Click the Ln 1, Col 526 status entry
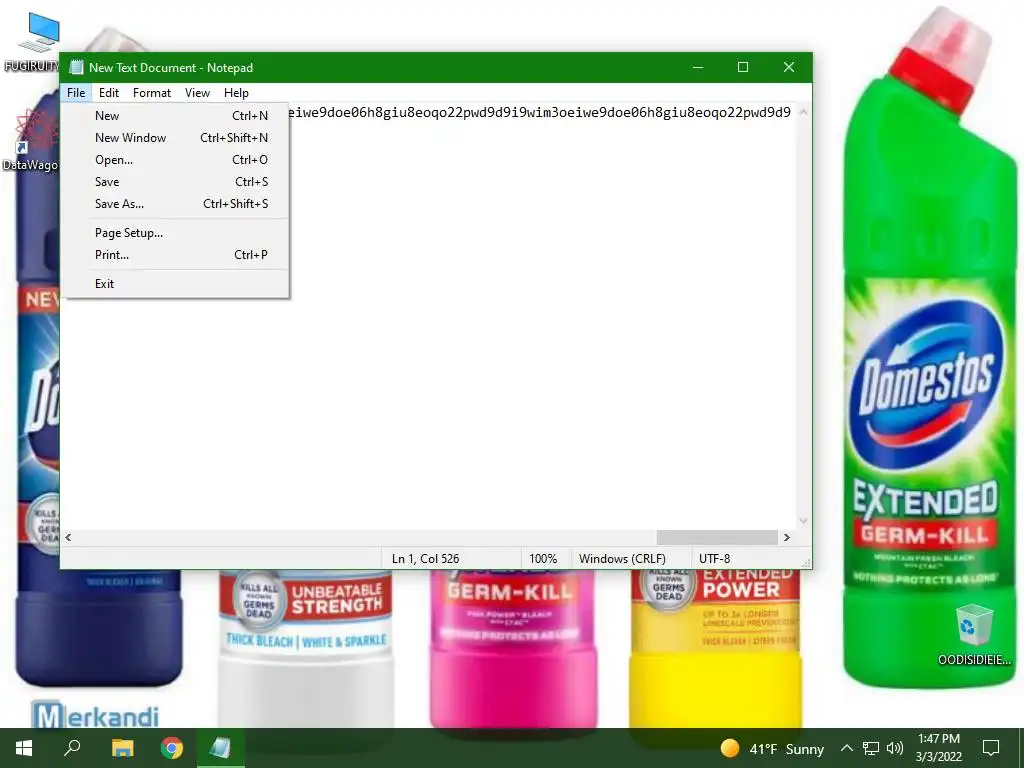1024x768 pixels. click(451, 559)
